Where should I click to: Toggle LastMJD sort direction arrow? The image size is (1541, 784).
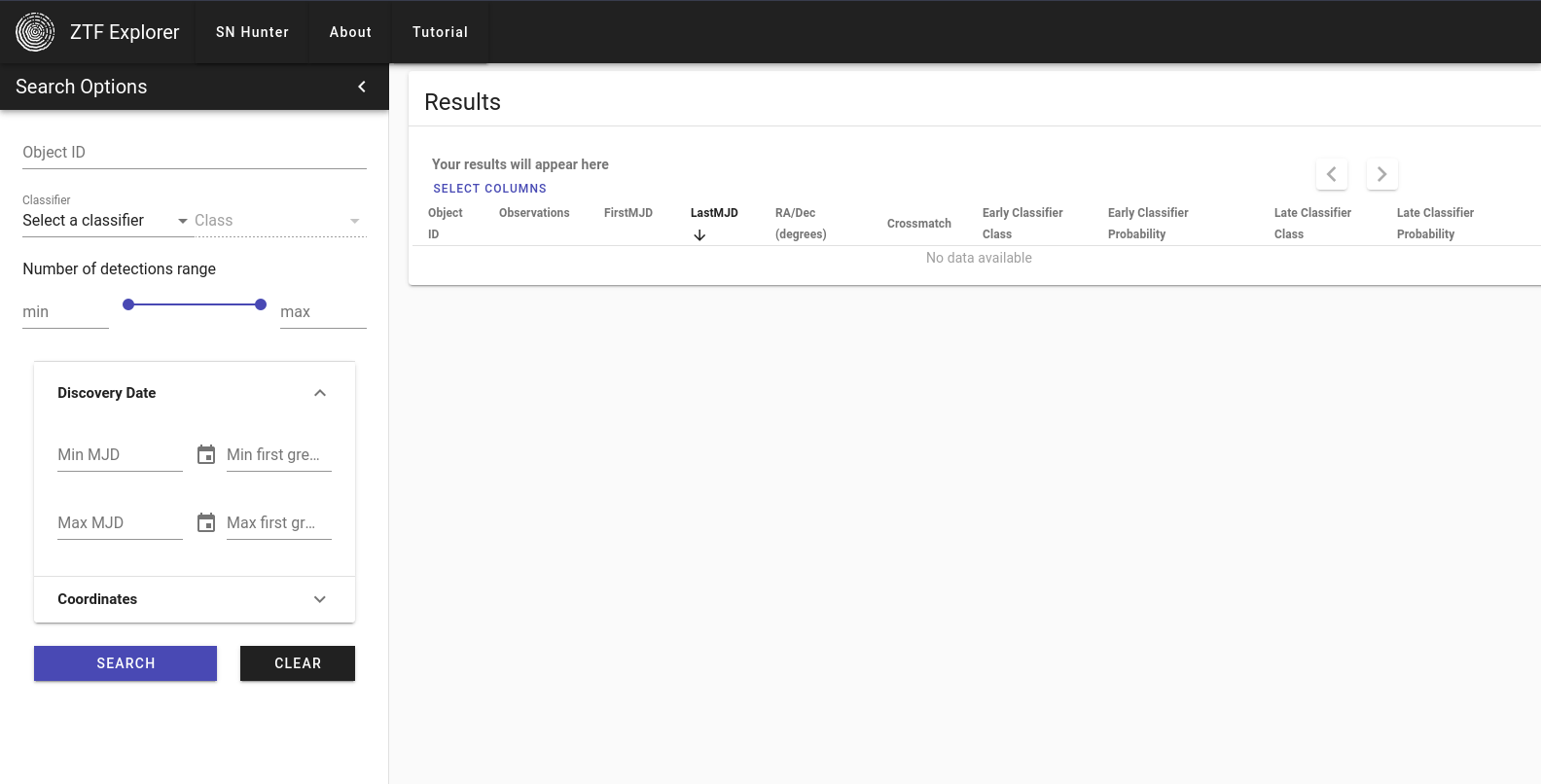point(699,235)
